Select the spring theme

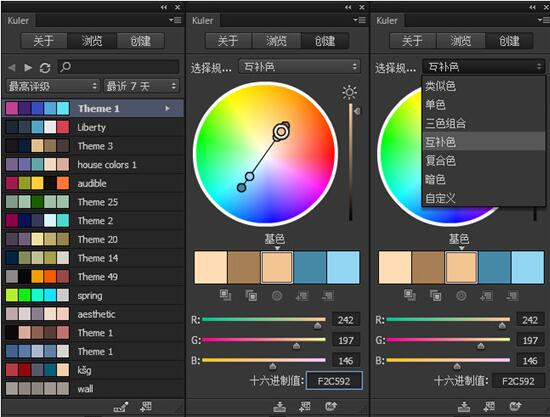(93, 295)
